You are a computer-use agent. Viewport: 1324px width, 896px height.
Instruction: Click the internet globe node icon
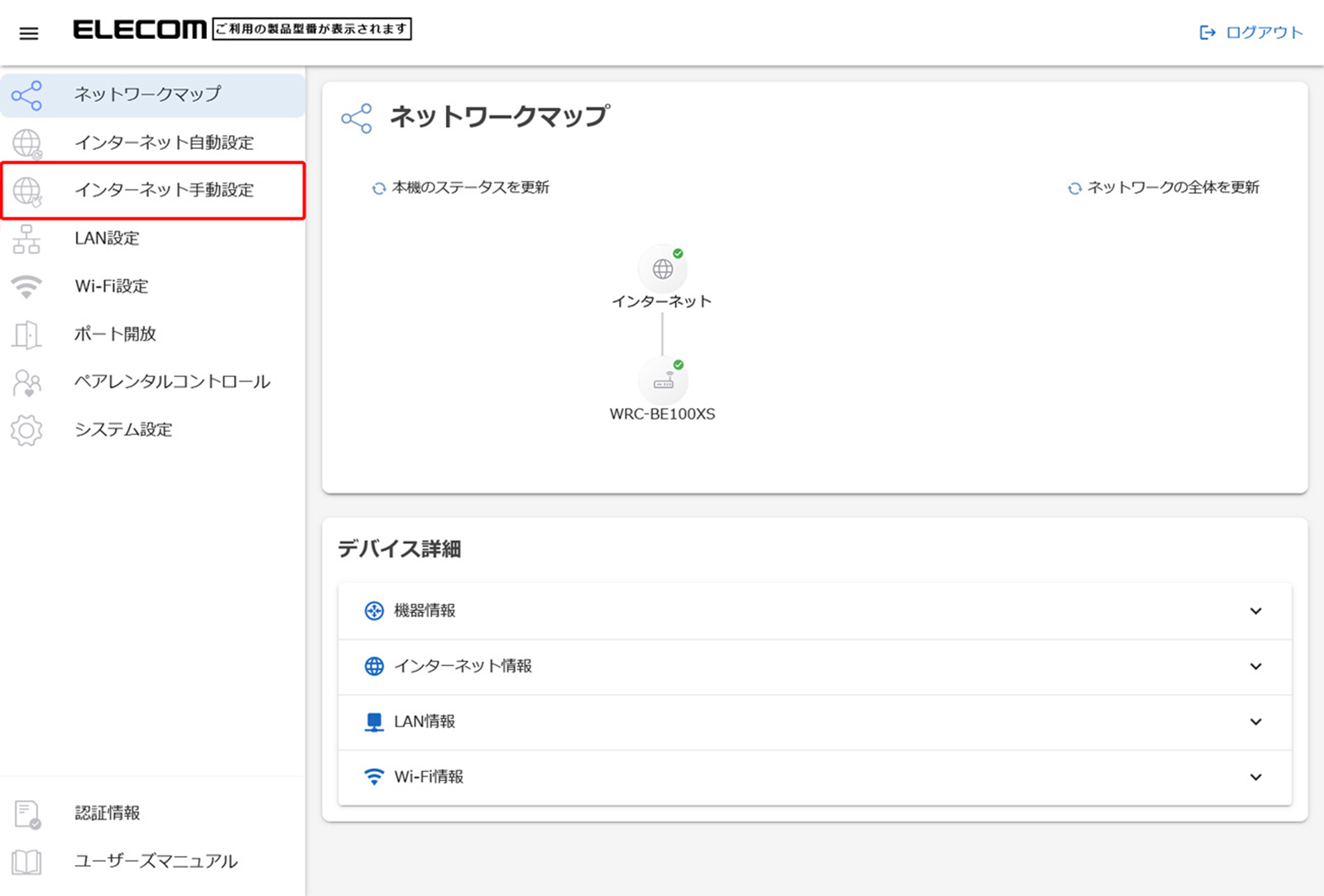pos(662,269)
